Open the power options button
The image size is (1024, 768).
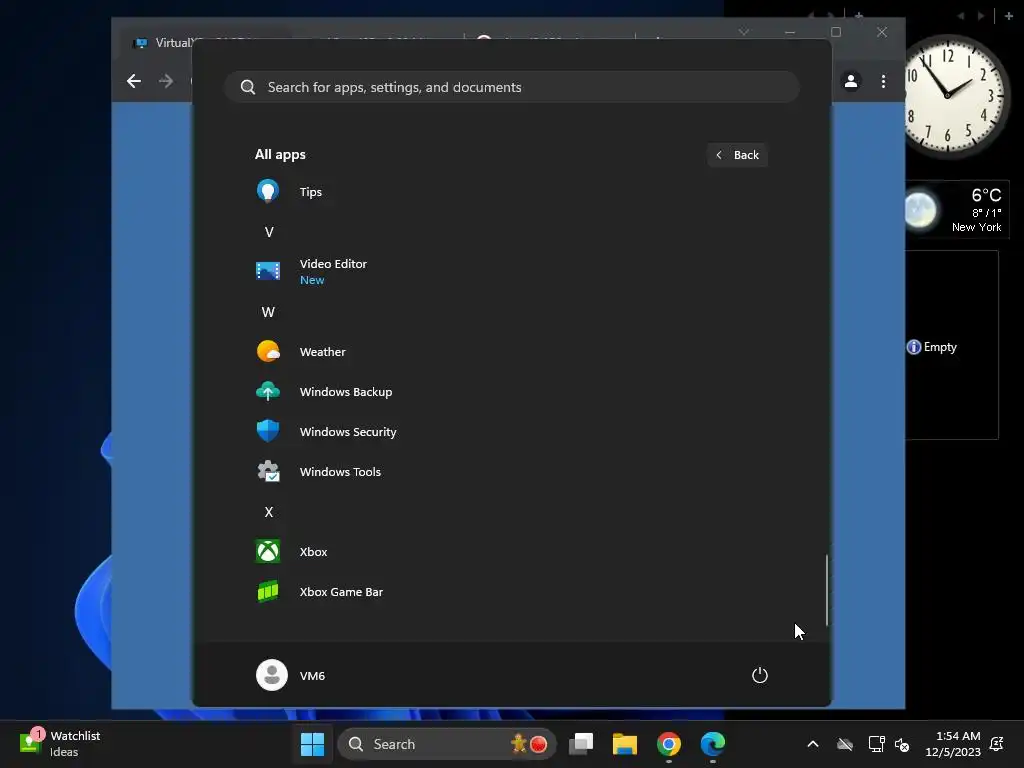click(760, 675)
